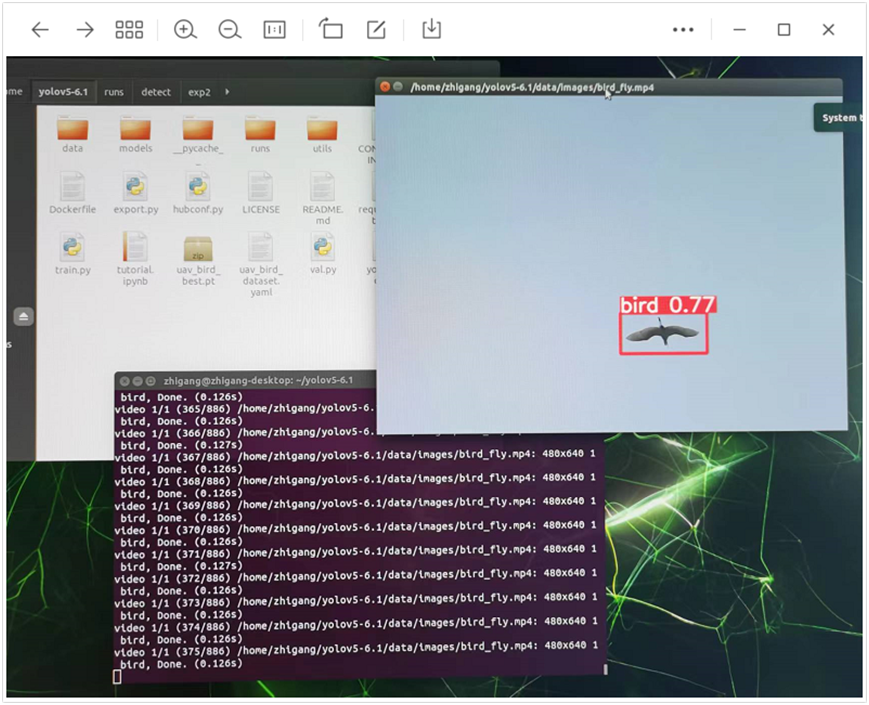
Task: Go forward to the next image
Action: (85, 30)
